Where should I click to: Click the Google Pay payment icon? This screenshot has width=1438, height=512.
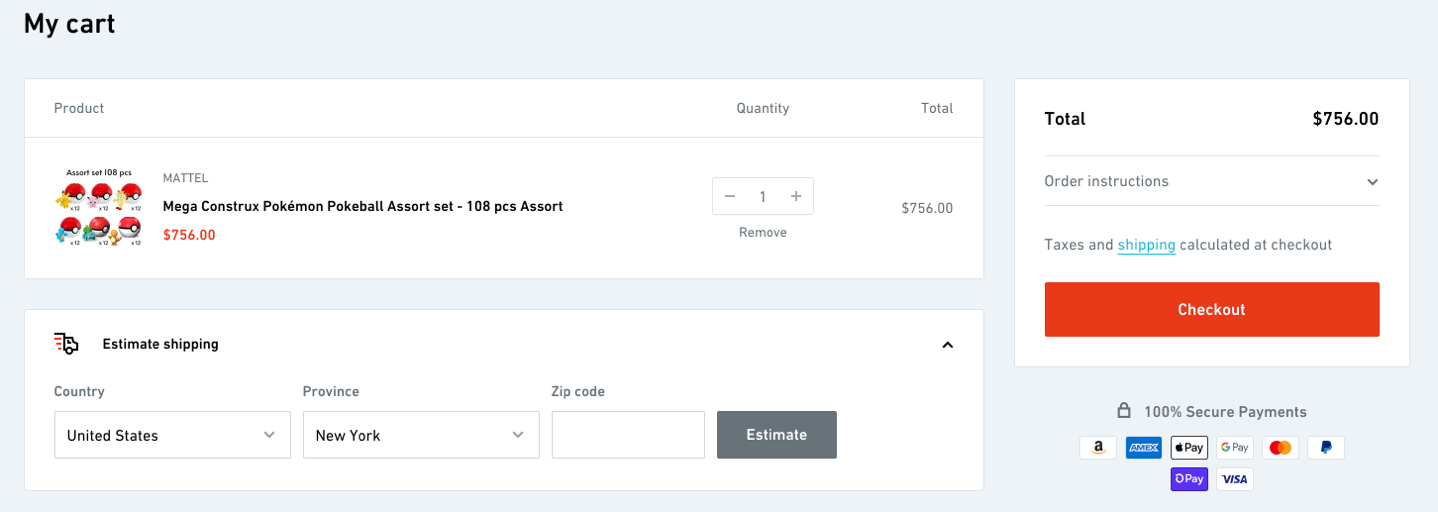(1235, 447)
